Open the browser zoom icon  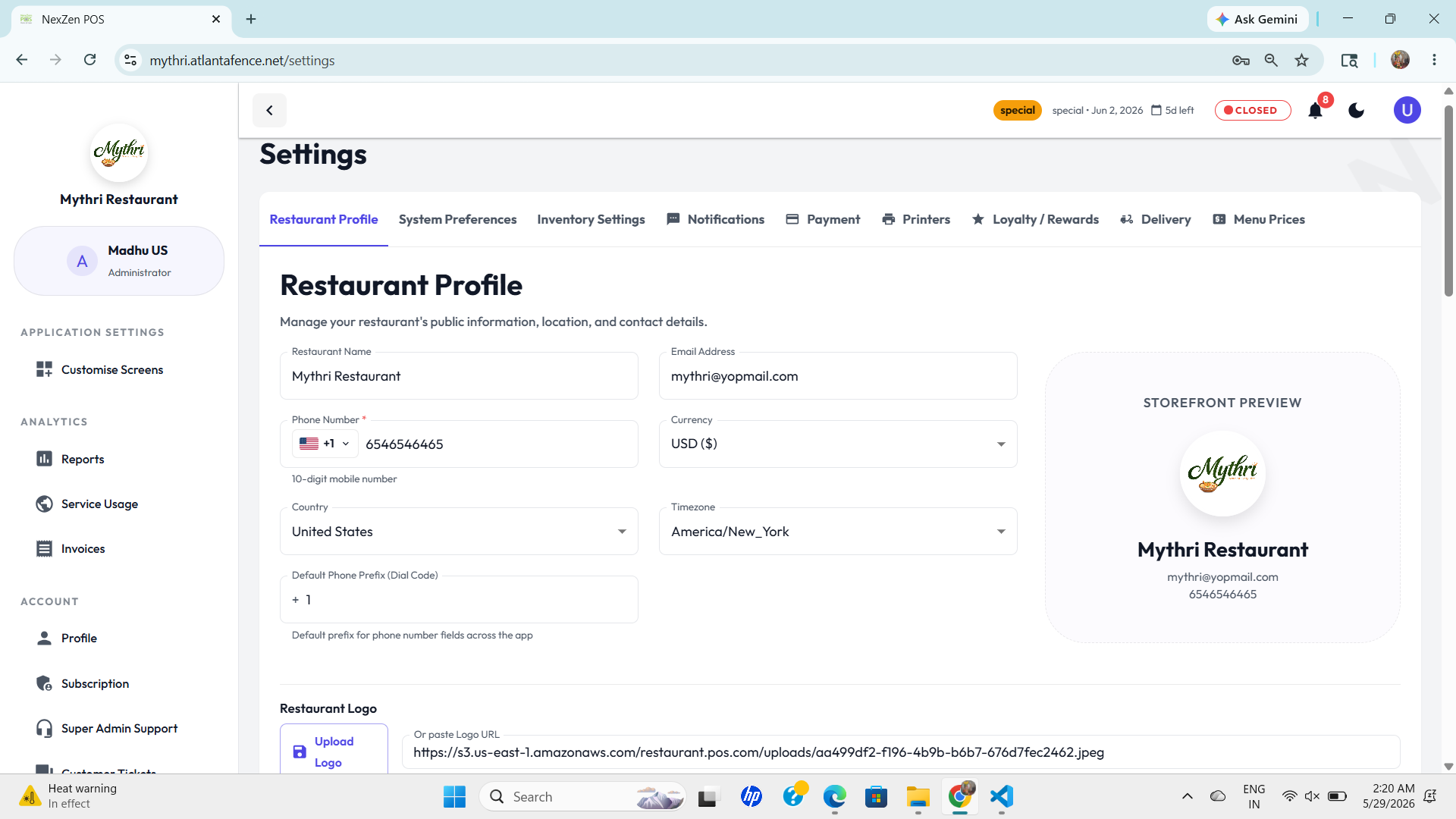[1272, 61]
